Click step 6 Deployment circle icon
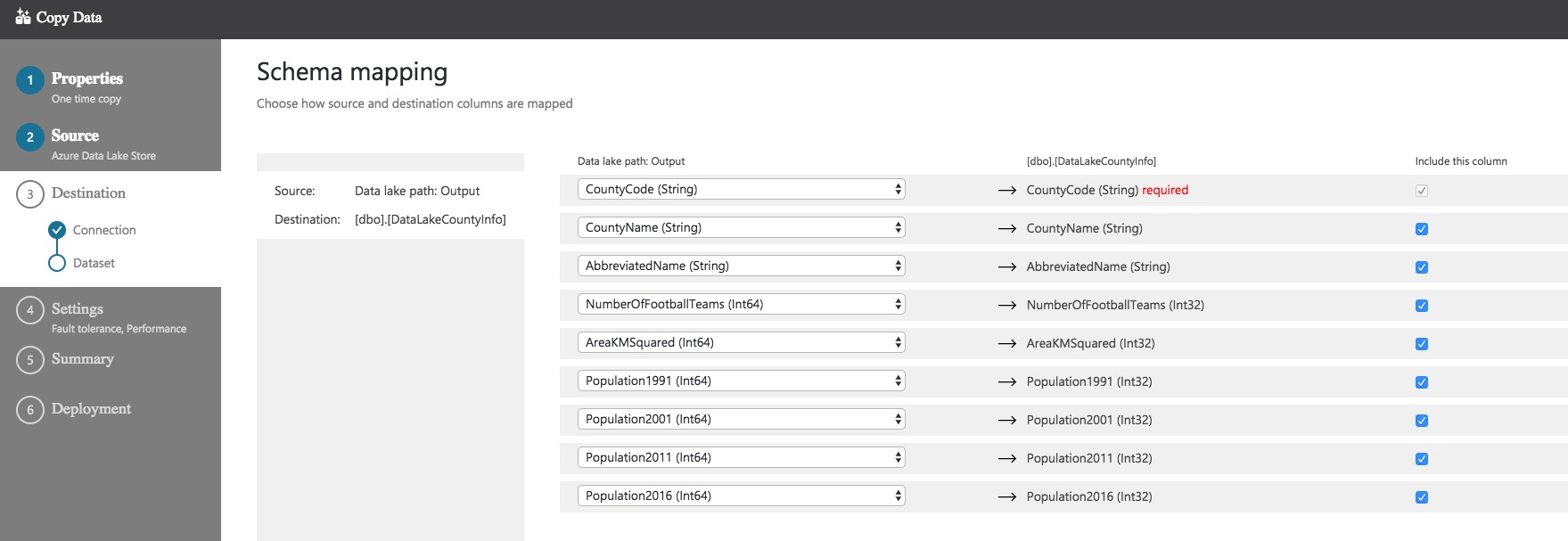The height and width of the screenshot is (541, 1568). click(30, 410)
